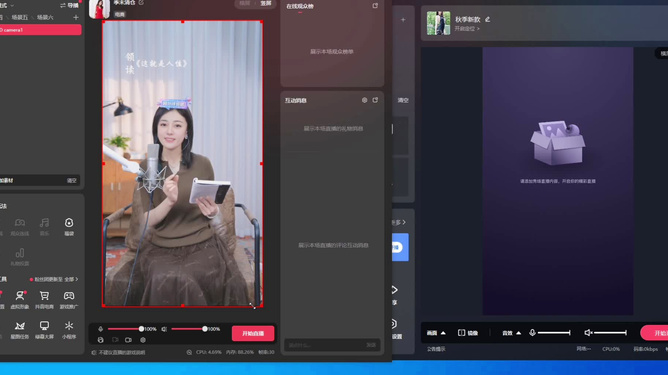This screenshot has width=668, height=375.
Task: Expand 更多 in right window
Action: click(398, 222)
